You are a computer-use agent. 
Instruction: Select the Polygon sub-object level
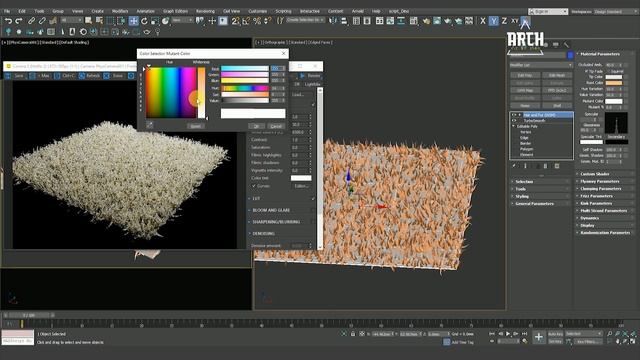(x=527, y=149)
